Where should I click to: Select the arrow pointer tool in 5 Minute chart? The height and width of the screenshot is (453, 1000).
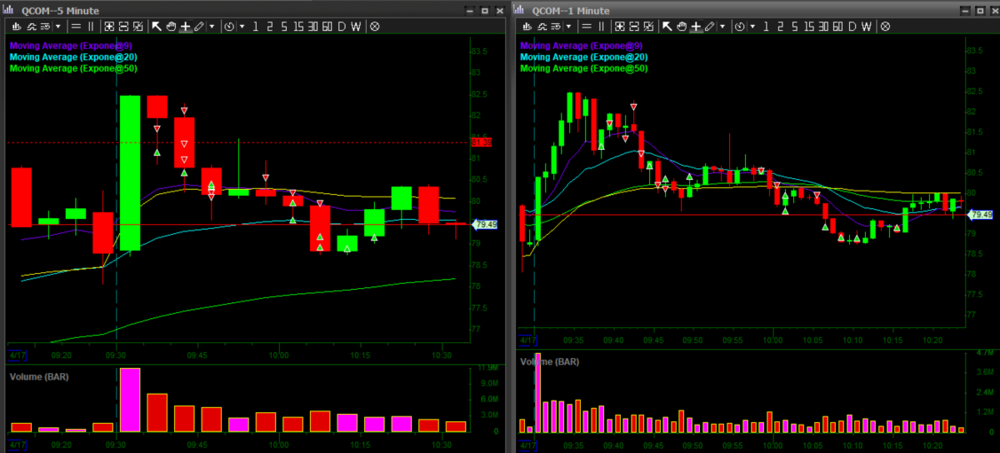pos(158,26)
